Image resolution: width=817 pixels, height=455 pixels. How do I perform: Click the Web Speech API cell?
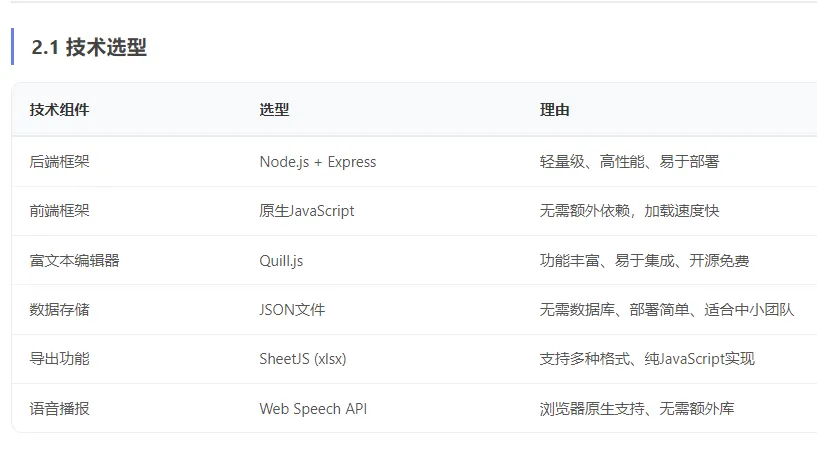tap(313, 409)
